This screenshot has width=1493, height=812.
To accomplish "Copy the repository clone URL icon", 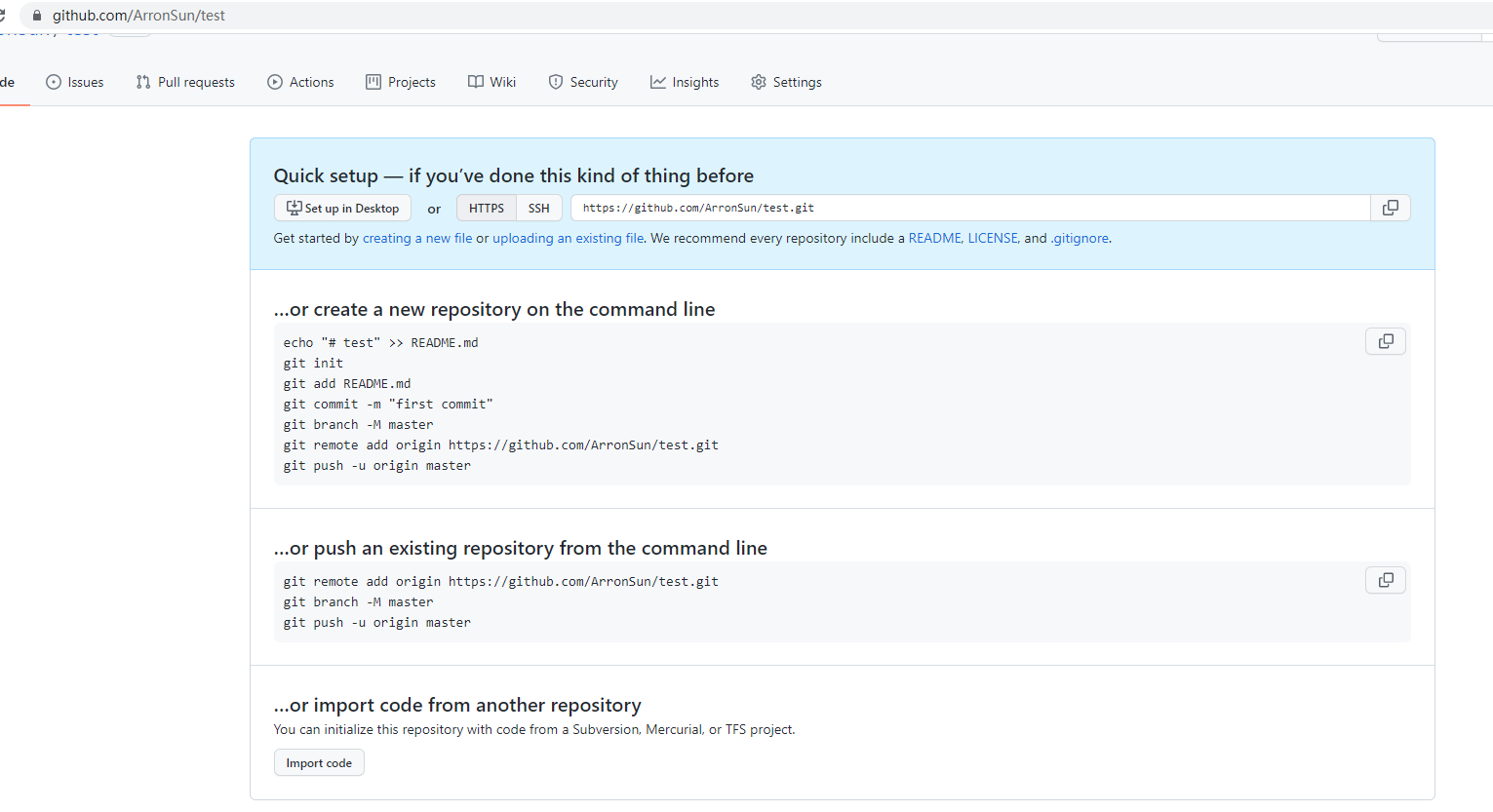I will pos(1391,208).
